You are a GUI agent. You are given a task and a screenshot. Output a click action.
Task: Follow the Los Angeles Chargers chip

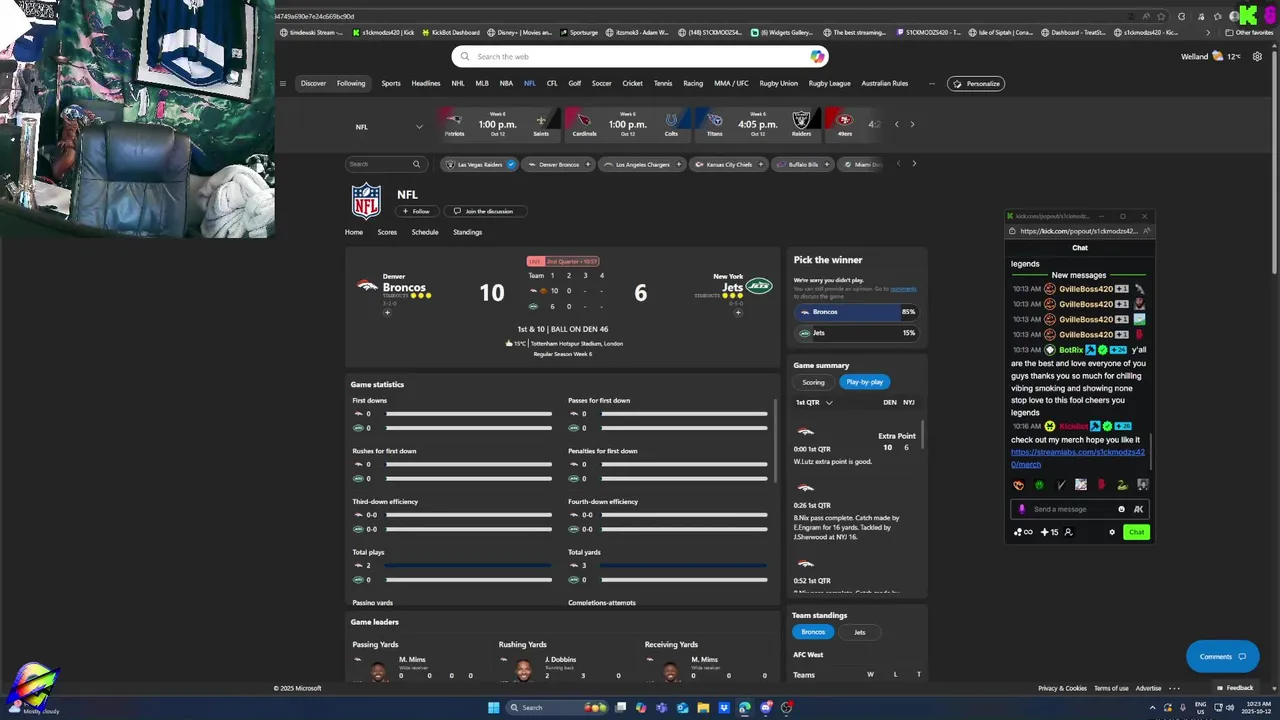tap(678, 164)
